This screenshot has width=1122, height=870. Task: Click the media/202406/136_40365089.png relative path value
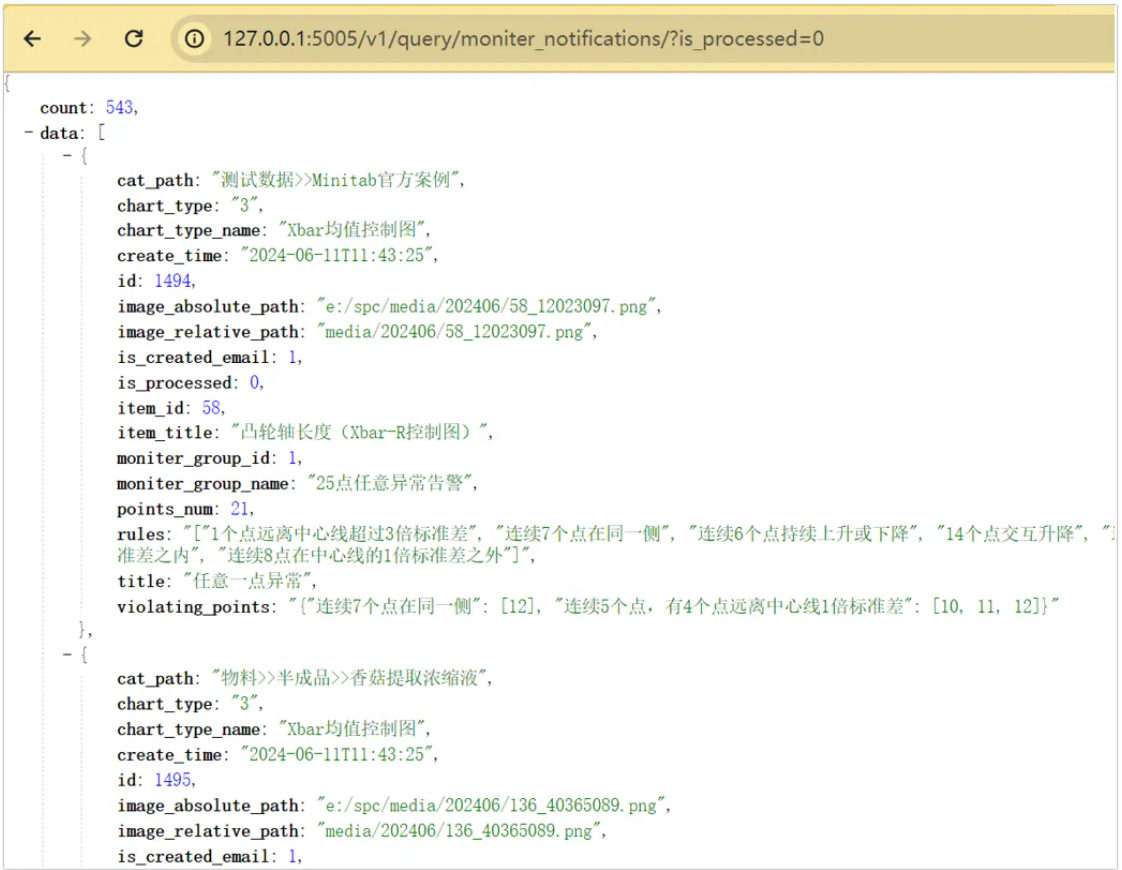pos(460,831)
